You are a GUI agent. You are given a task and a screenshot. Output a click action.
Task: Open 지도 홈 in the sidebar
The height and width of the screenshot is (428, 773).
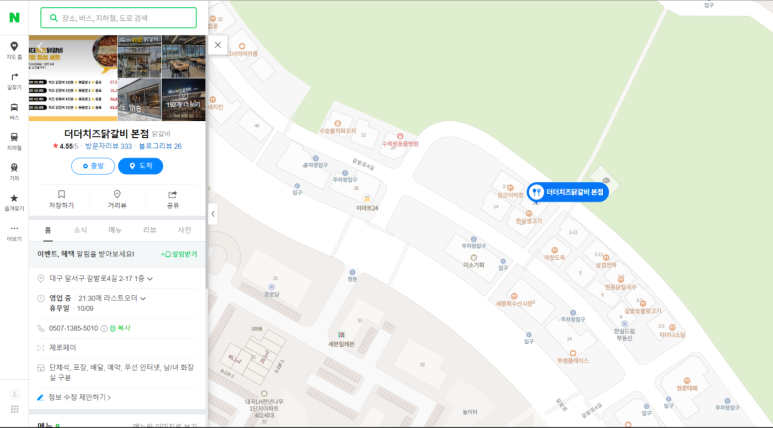click(14, 51)
